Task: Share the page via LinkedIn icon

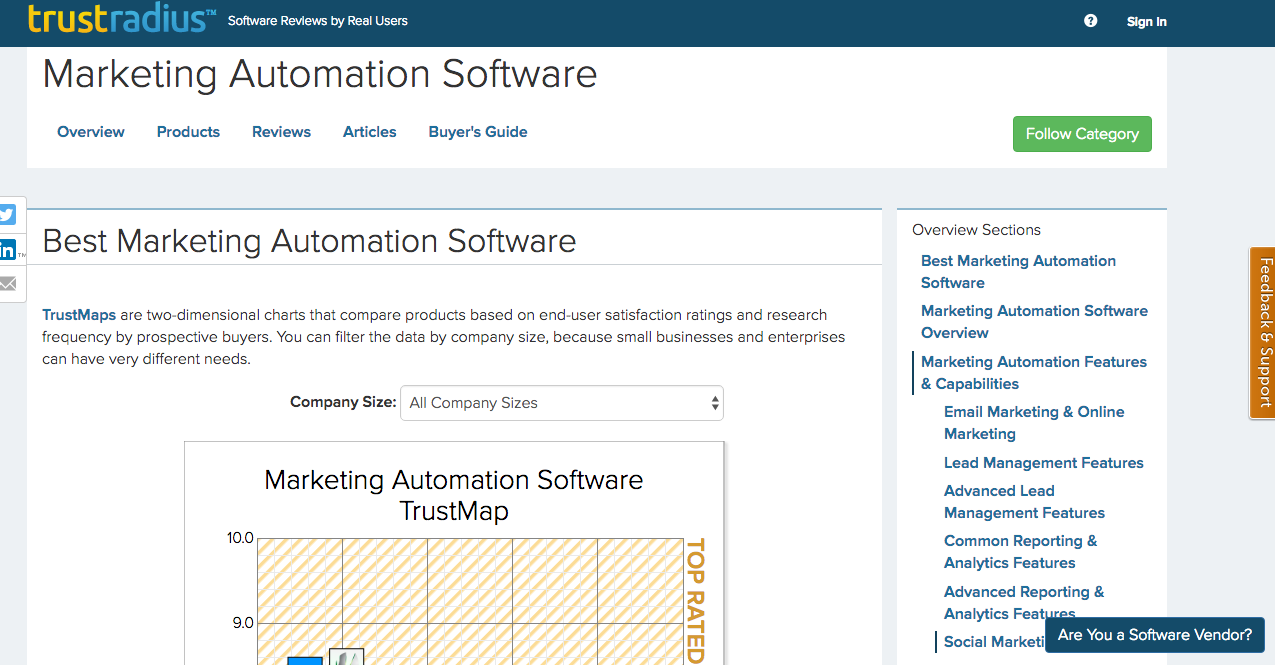Action: tap(9, 250)
